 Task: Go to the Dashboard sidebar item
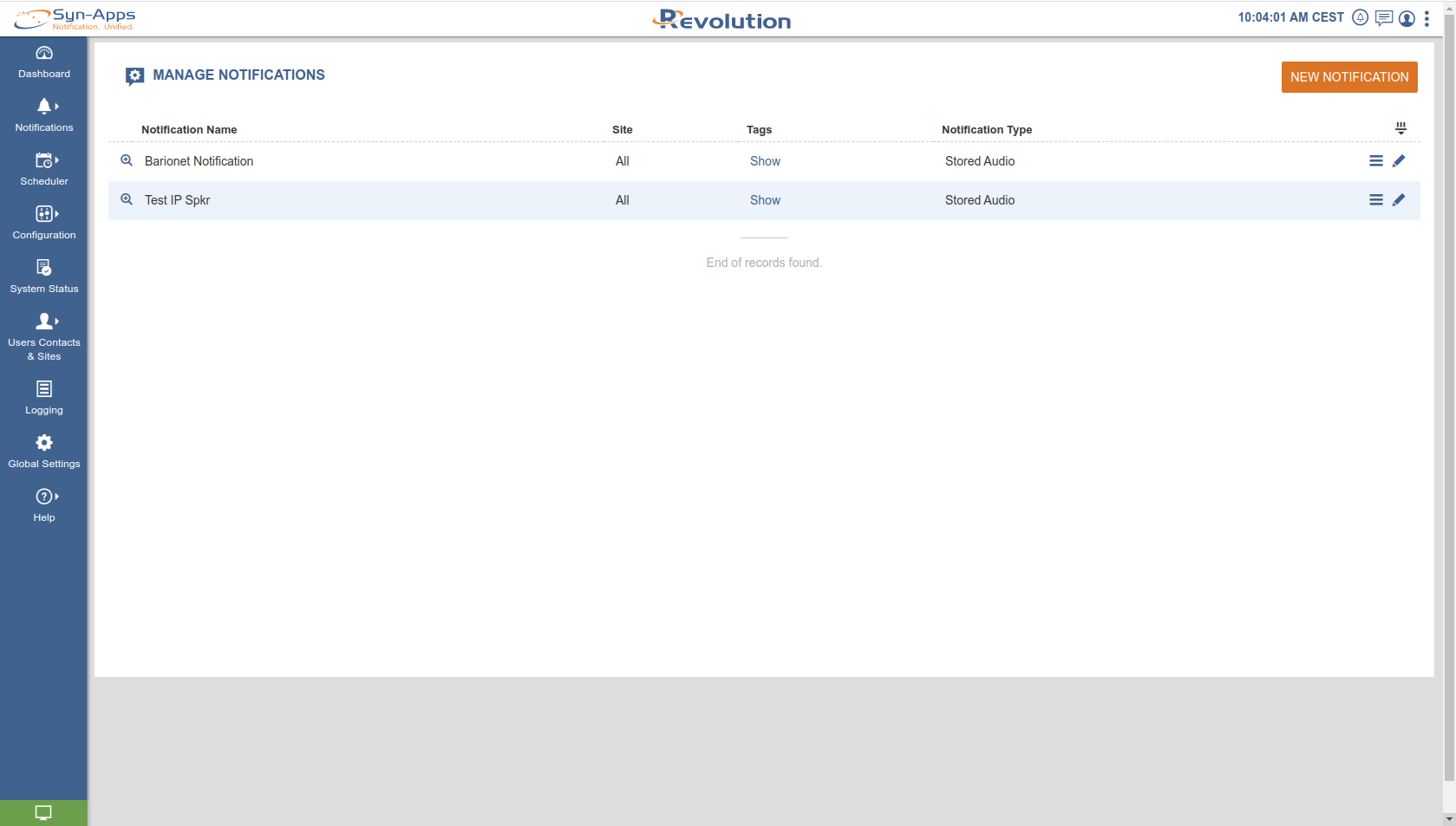44,61
